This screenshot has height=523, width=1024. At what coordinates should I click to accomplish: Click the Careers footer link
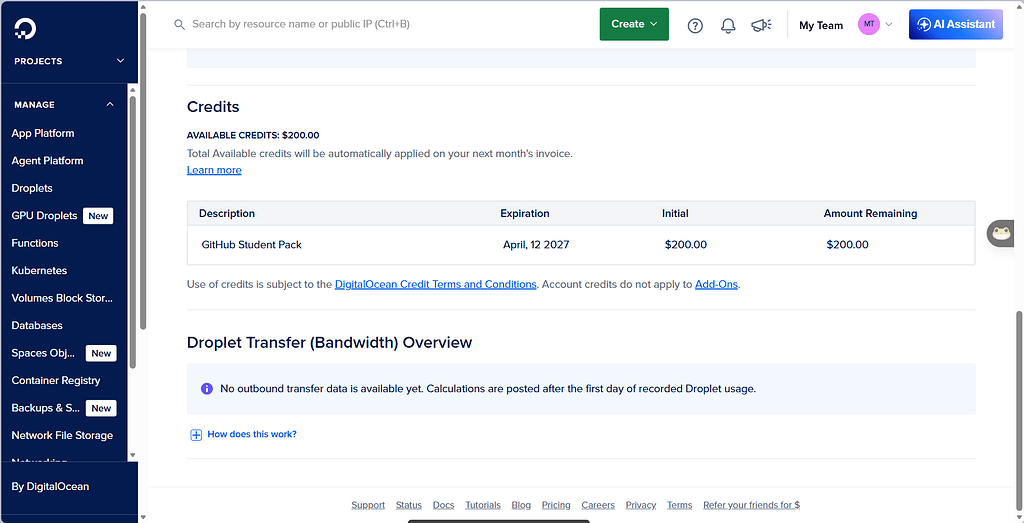tap(598, 505)
